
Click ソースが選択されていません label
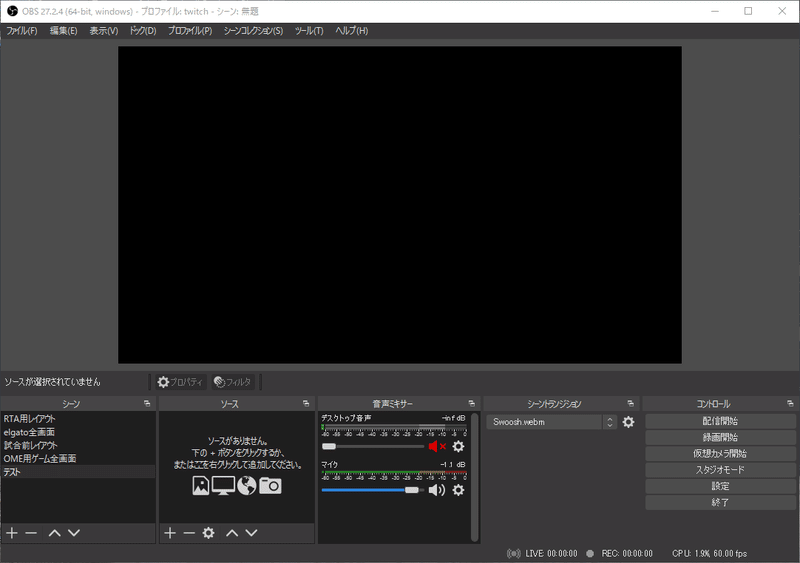click(x=53, y=382)
